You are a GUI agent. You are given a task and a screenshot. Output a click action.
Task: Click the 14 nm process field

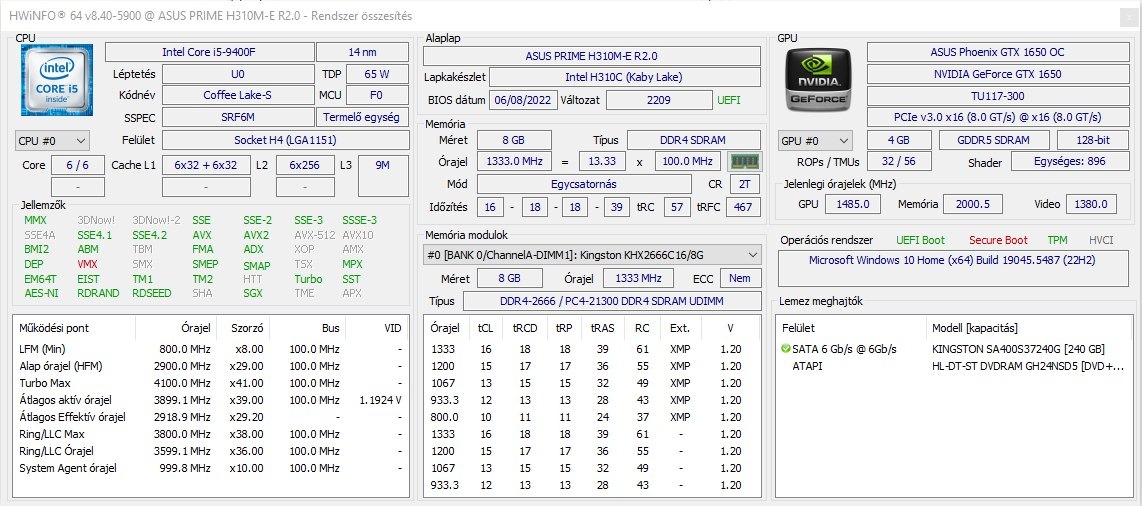coord(362,52)
